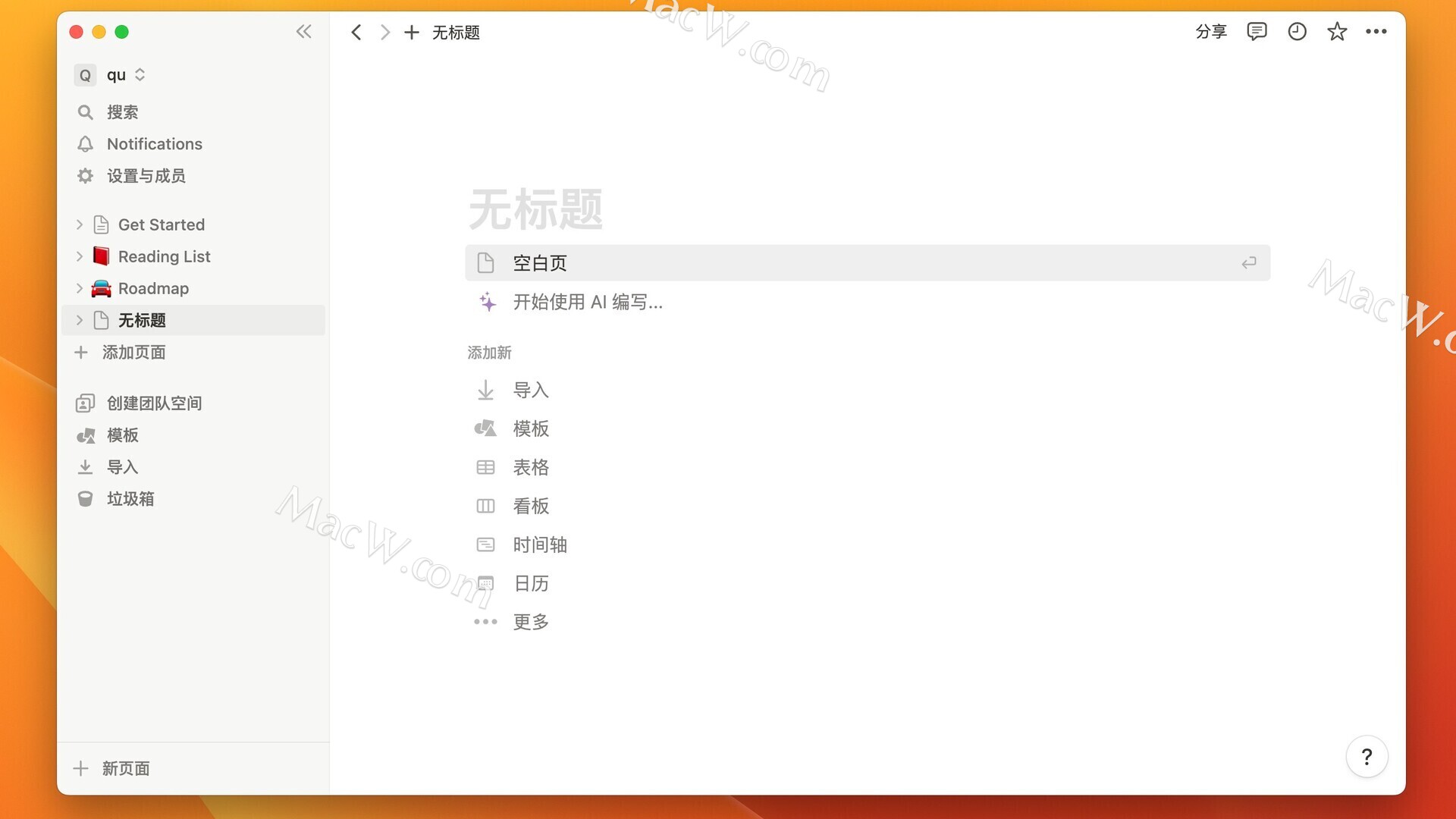Collapse the sidebar with double-chevron icon
This screenshot has height=819, width=1456.
[x=303, y=32]
